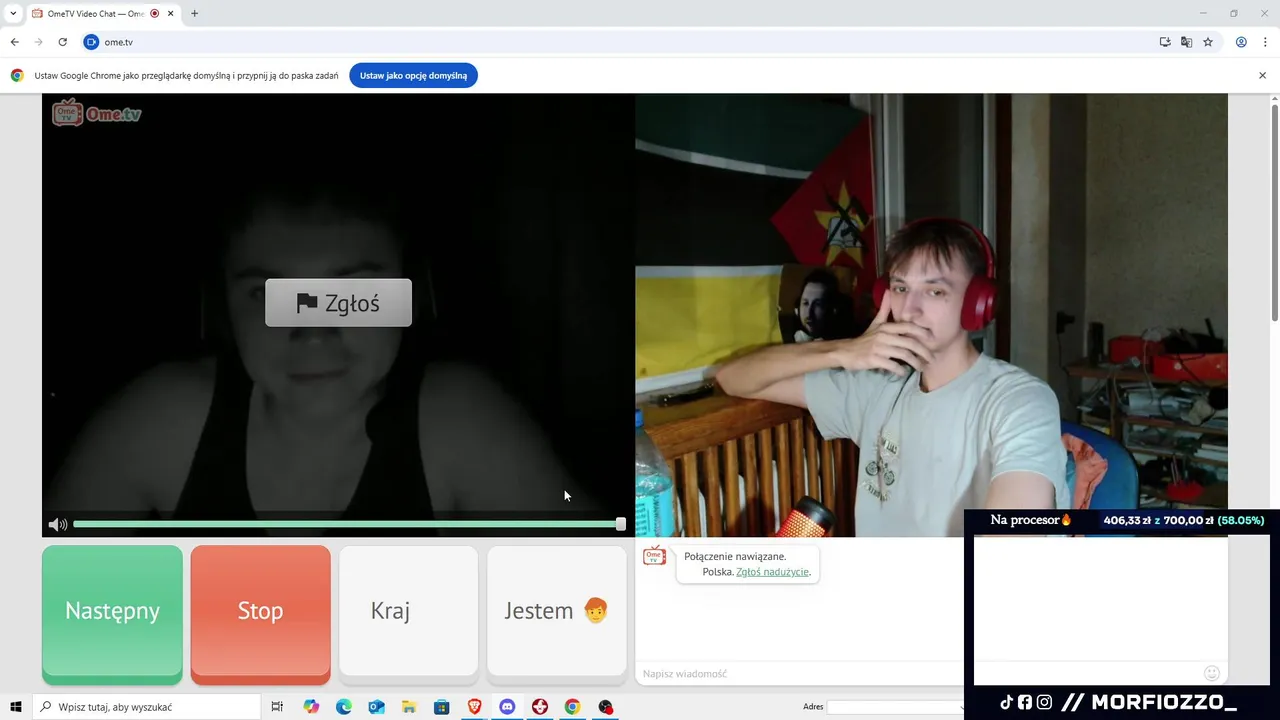Open Windows Start menu
This screenshot has height=720, width=1280.
(15, 707)
